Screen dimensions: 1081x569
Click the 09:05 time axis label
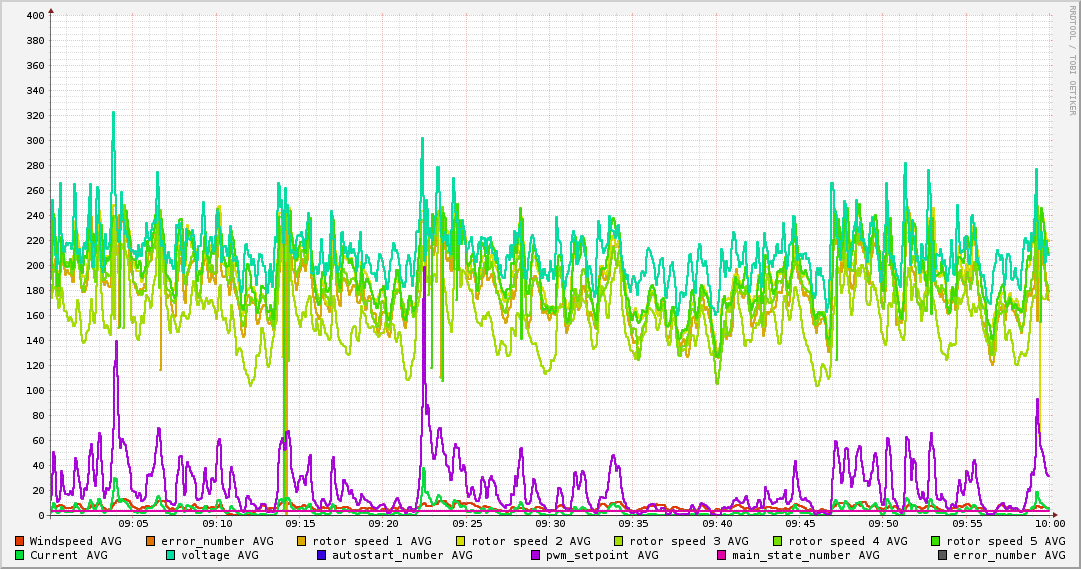134,524
